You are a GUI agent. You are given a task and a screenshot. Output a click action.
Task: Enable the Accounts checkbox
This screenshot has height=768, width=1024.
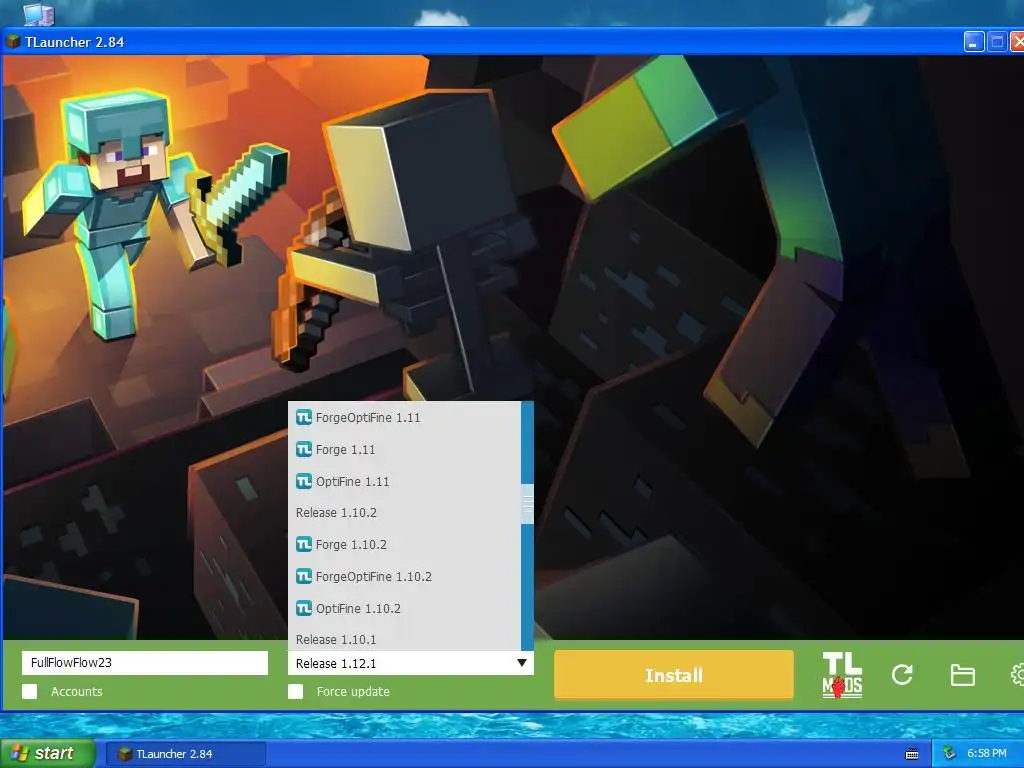click(x=29, y=692)
